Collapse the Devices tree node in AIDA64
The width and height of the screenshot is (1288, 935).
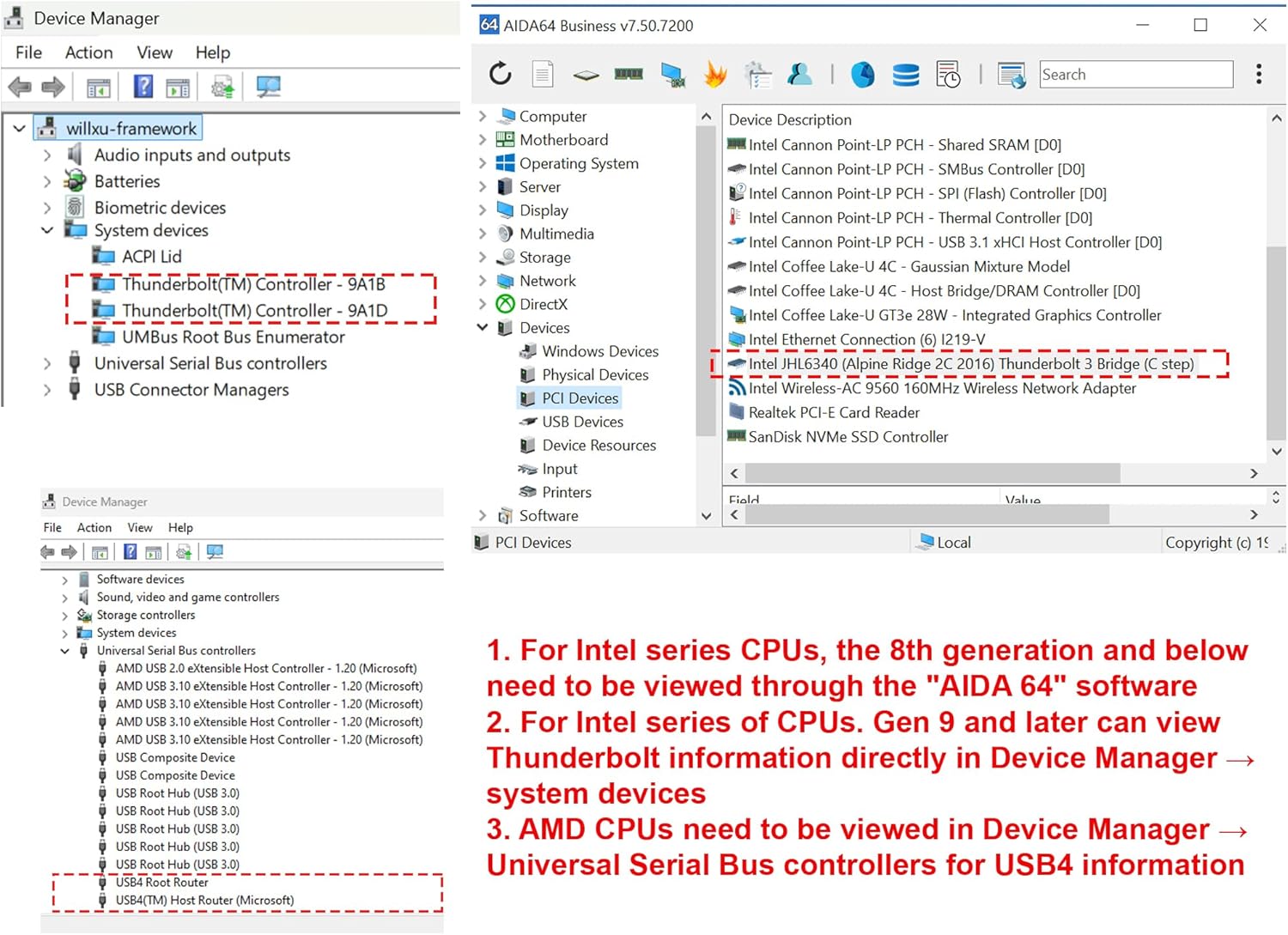[483, 328]
